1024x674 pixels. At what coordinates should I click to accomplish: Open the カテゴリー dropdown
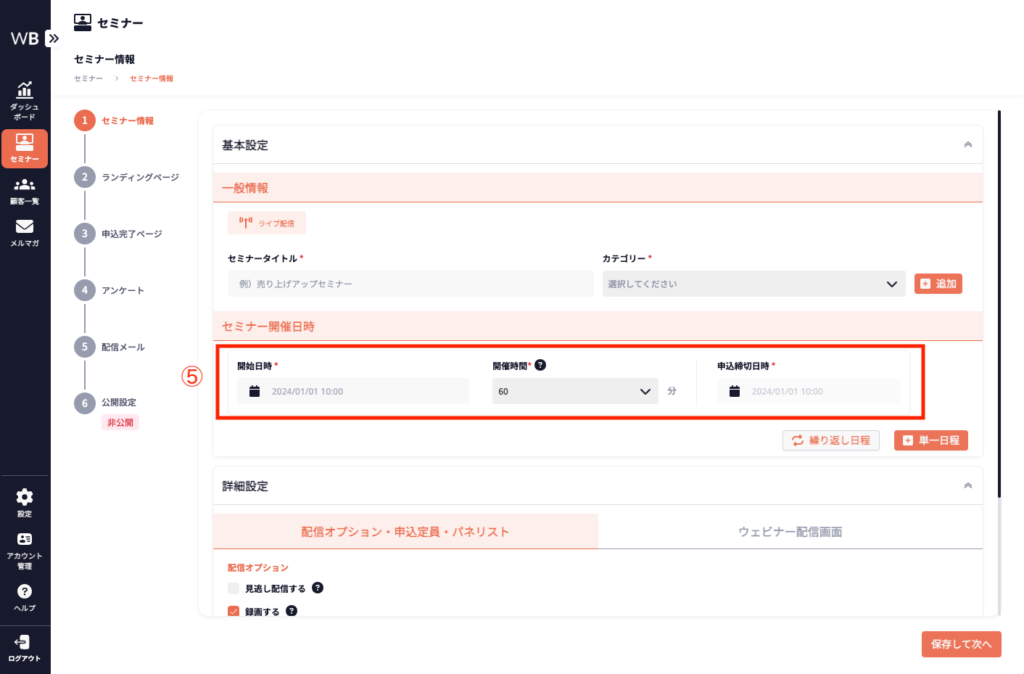click(x=753, y=284)
